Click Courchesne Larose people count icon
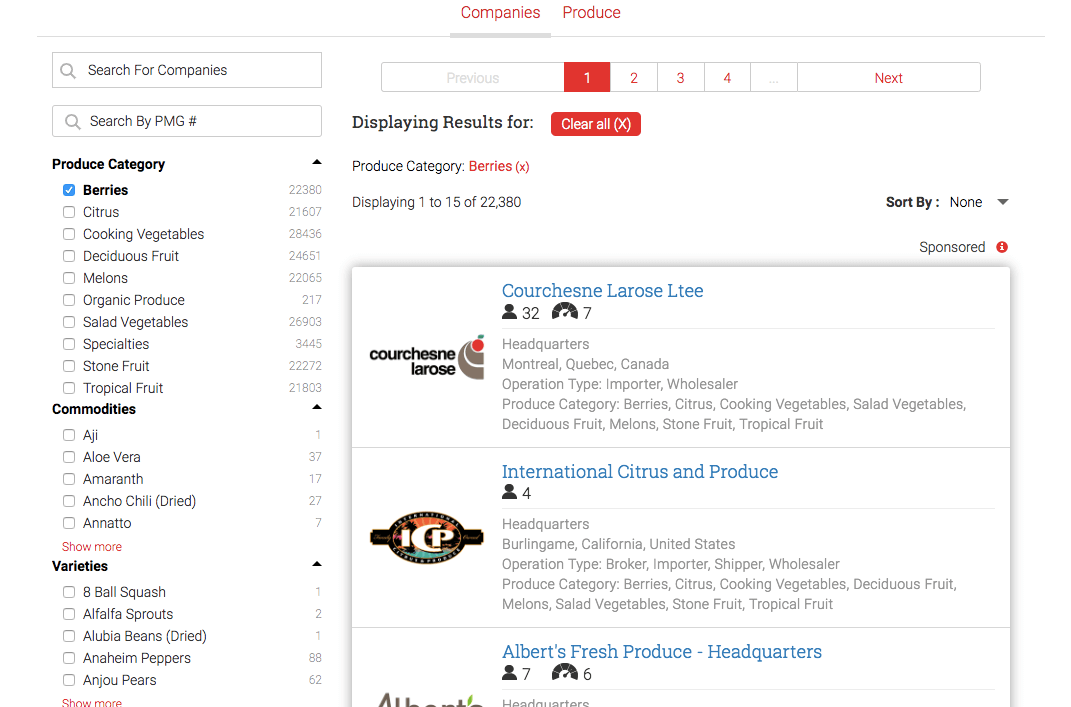Screen dimensions: 1071x707 [x=510, y=313]
